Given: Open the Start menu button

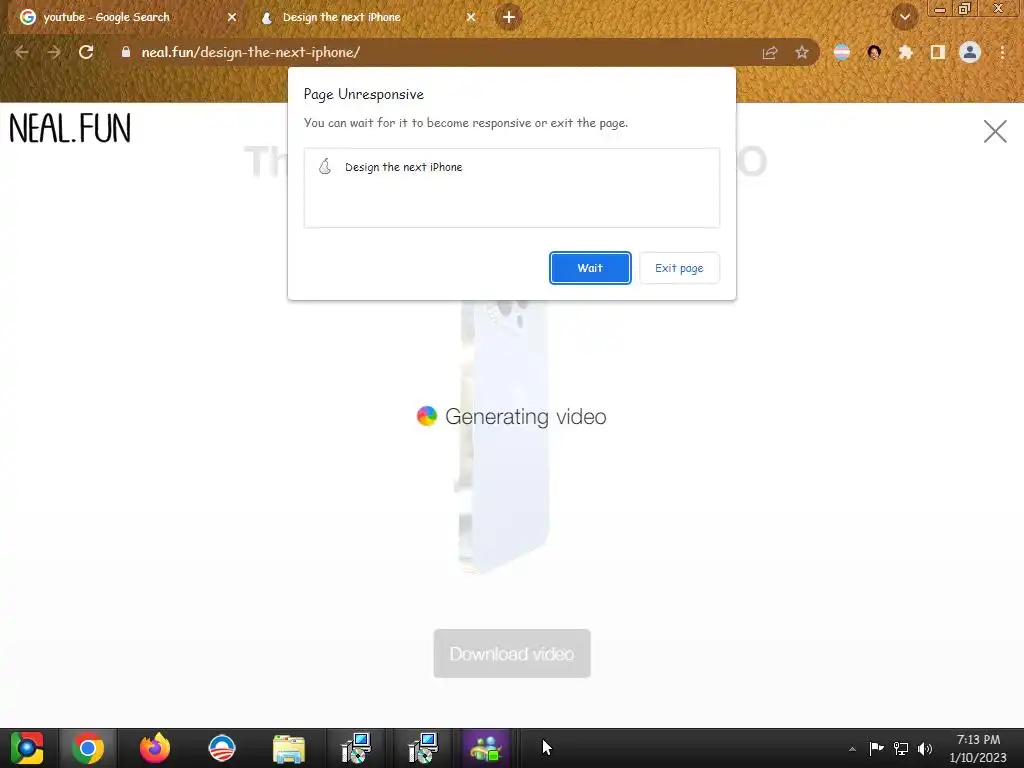Looking at the screenshot, I should pyautogui.click(x=27, y=748).
